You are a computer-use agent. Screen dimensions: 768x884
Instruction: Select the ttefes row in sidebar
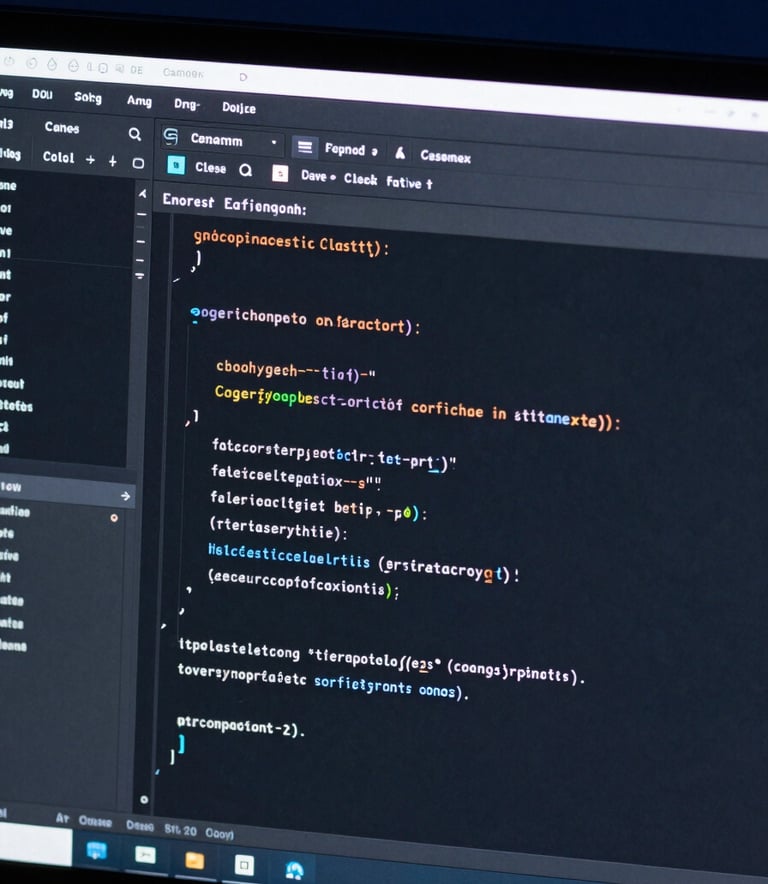tap(16, 405)
